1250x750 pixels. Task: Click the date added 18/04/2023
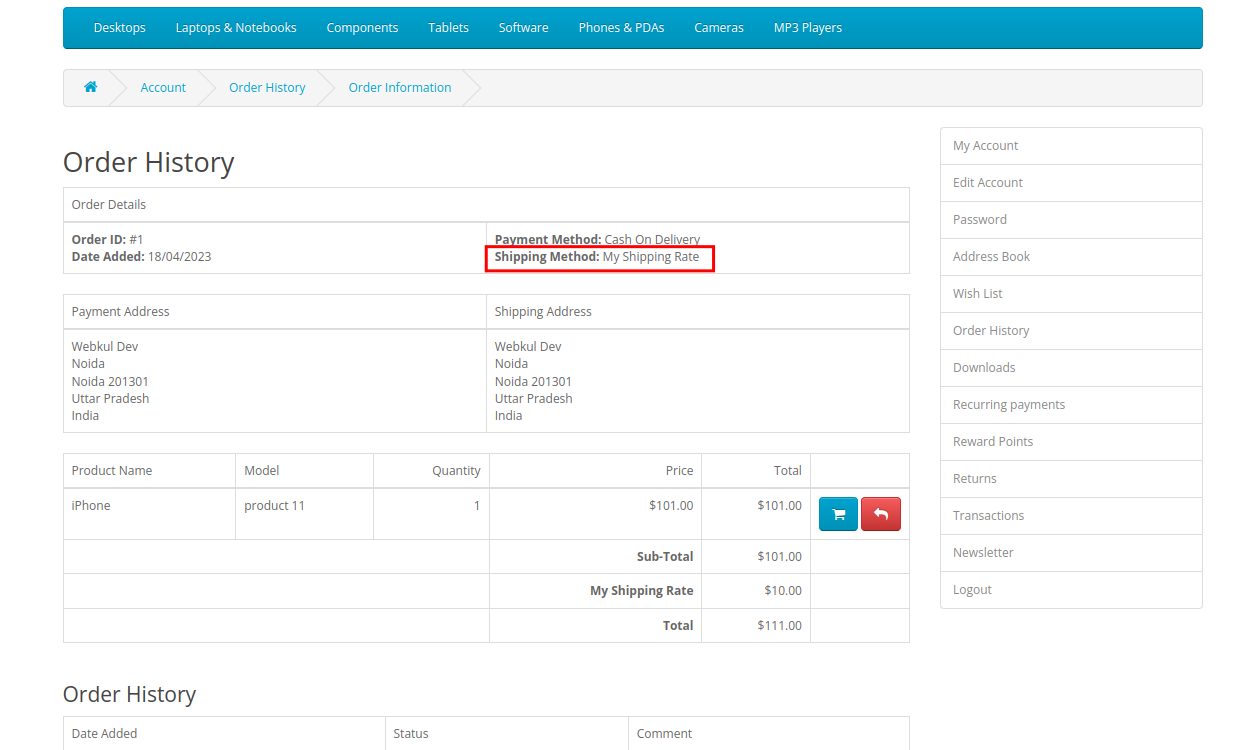tap(179, 257)
